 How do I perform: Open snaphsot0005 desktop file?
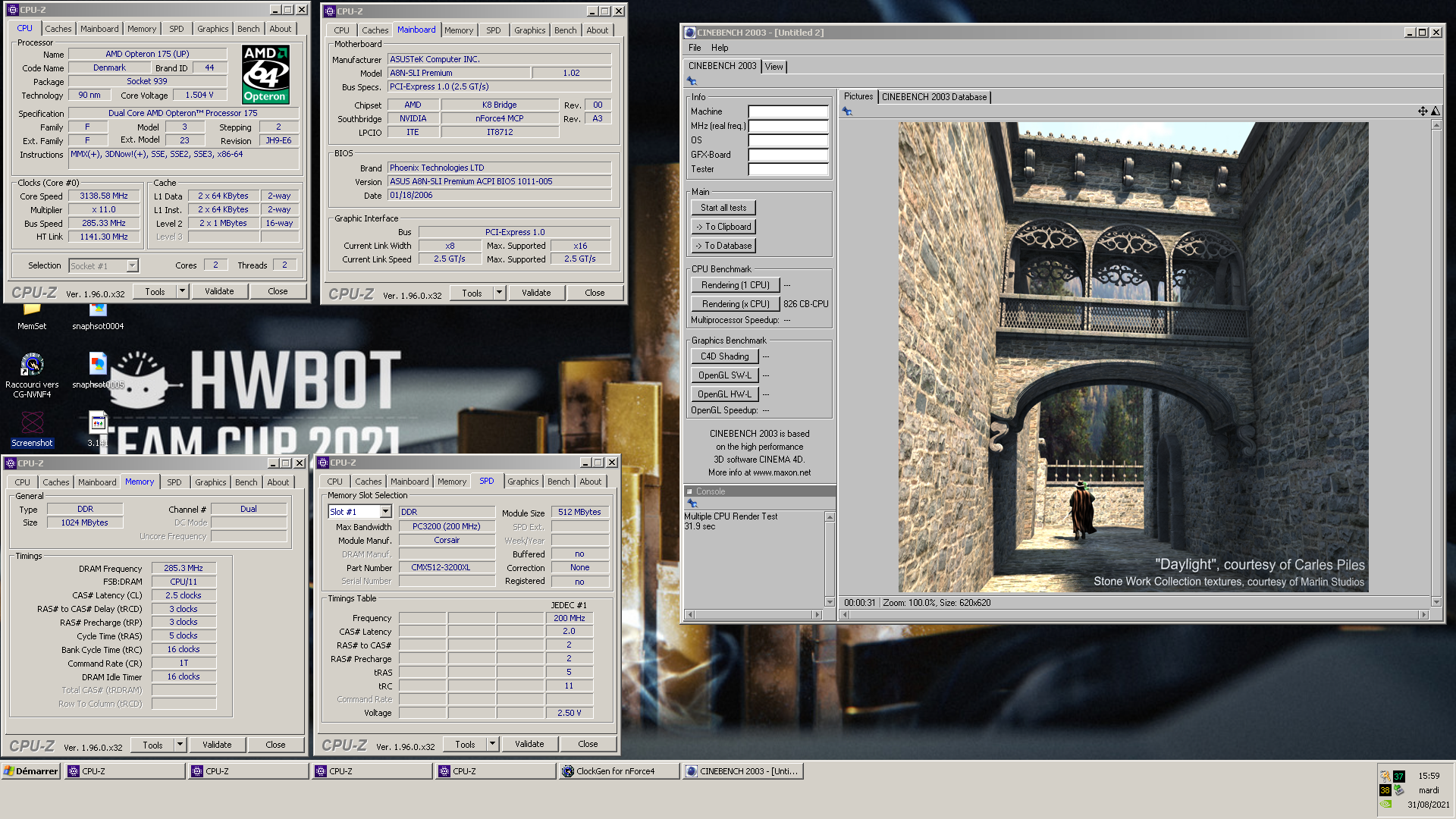click(x=98, y=371)
